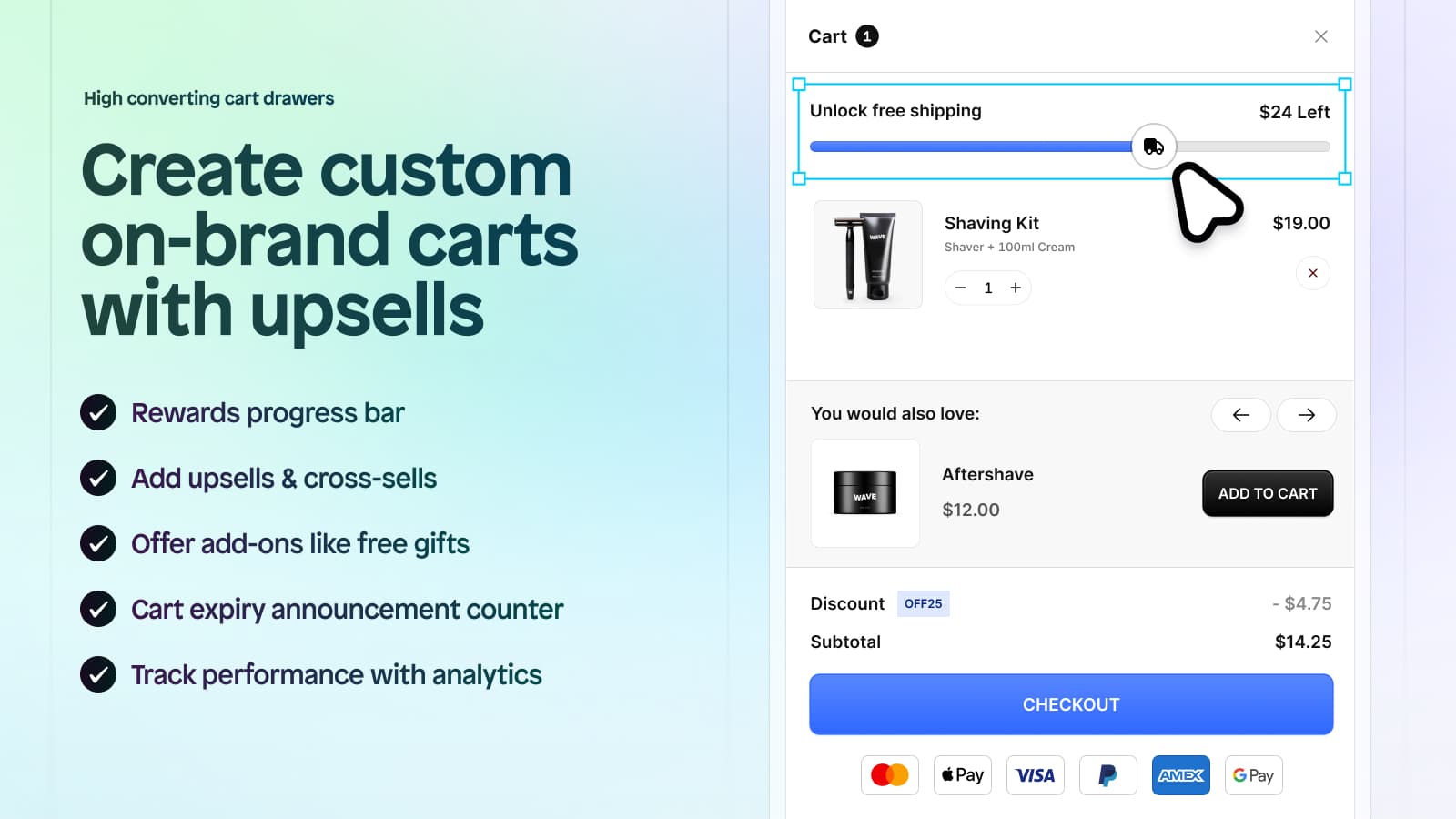Select the Amex payment icon
Image resolution: width=1456 pixels, height=819 pixels.
click(1180, 774)
